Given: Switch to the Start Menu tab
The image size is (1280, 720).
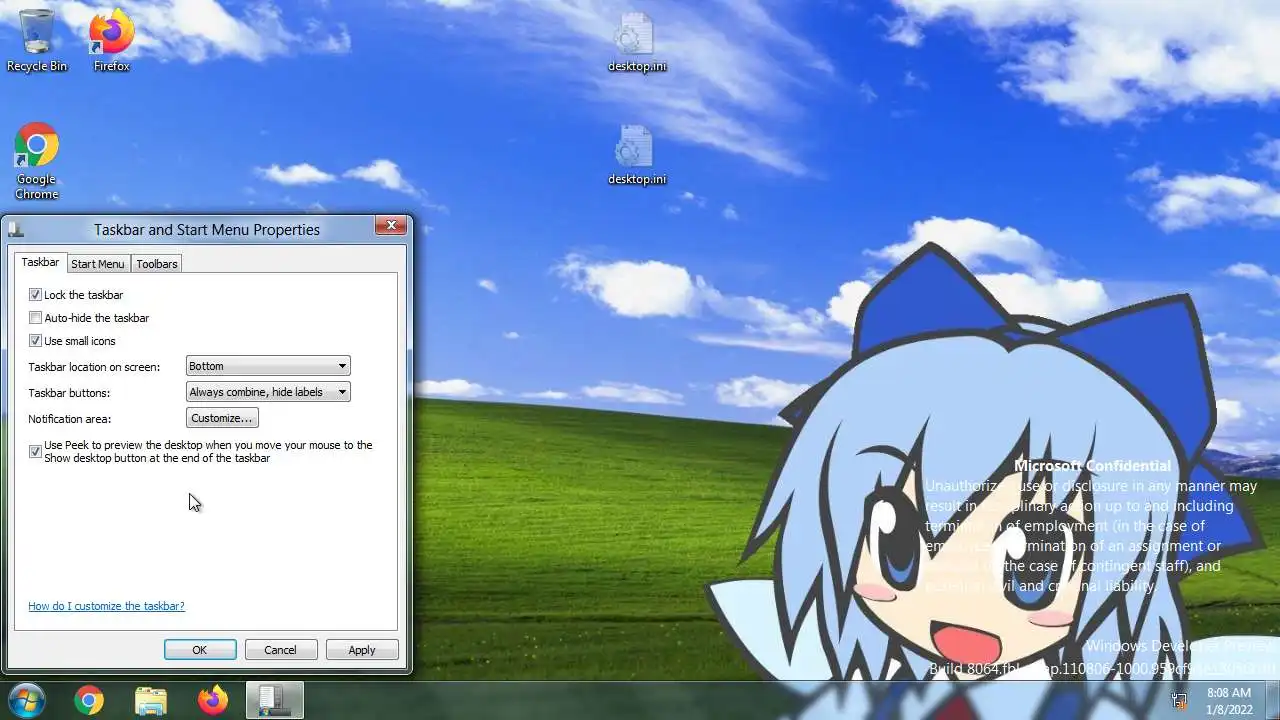Looking at the screenshot, I should (x=98, y=264).
